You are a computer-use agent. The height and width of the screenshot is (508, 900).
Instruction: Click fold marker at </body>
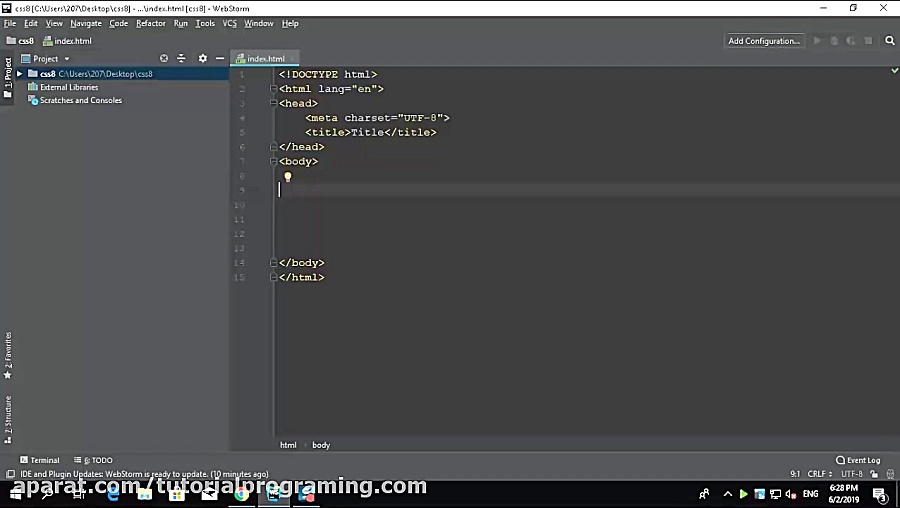point(274,263)
